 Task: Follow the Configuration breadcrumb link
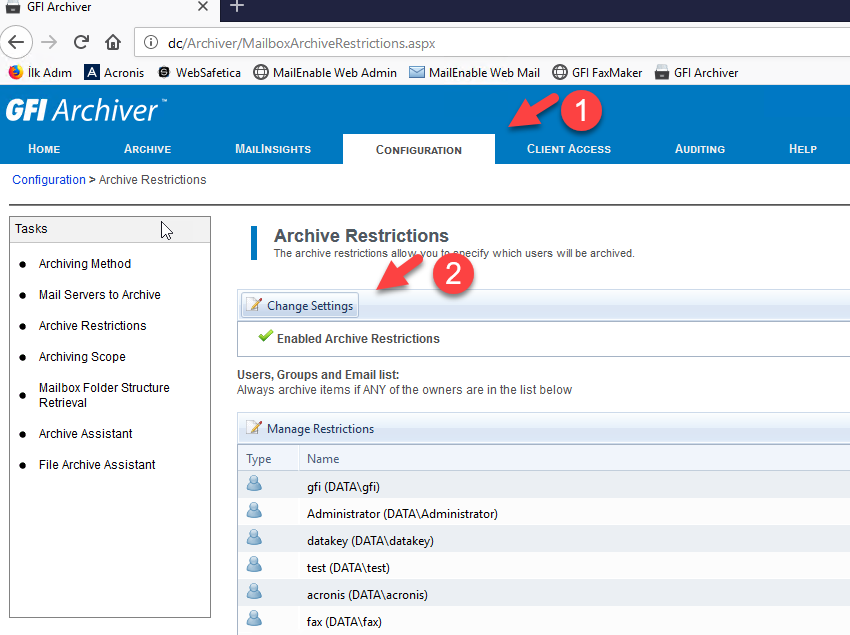tap(49, 179)
